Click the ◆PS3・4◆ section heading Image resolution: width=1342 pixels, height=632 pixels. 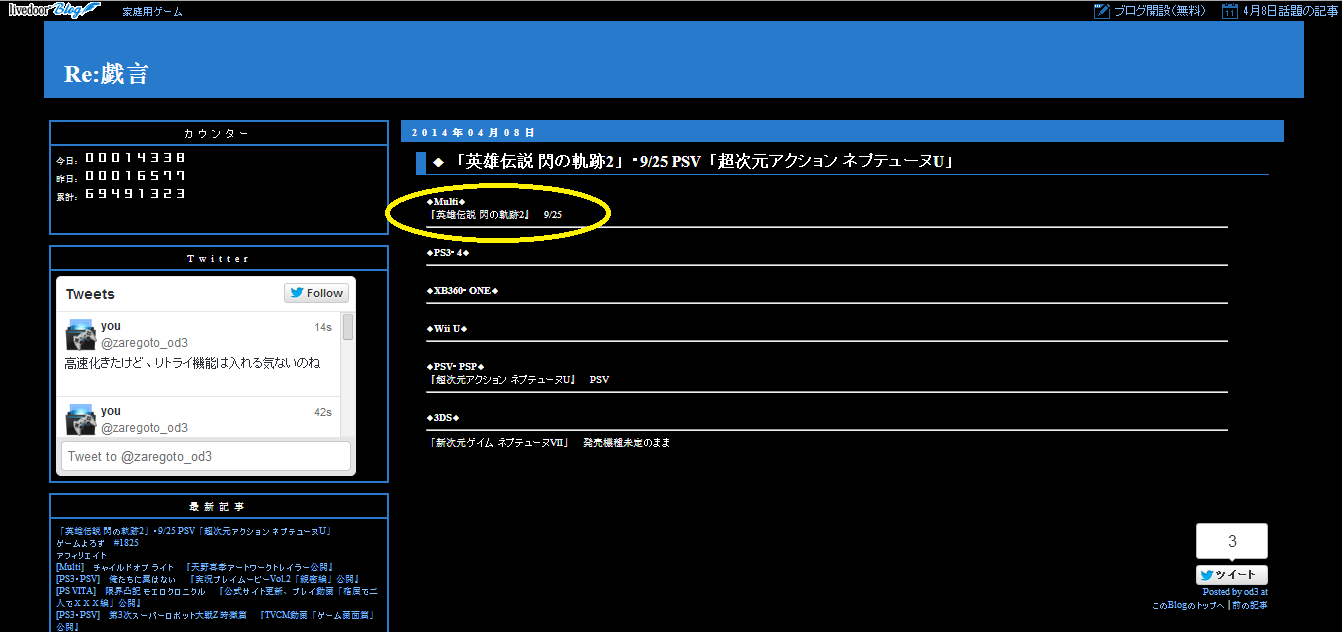pyautogui.click(x=448, y=253)
